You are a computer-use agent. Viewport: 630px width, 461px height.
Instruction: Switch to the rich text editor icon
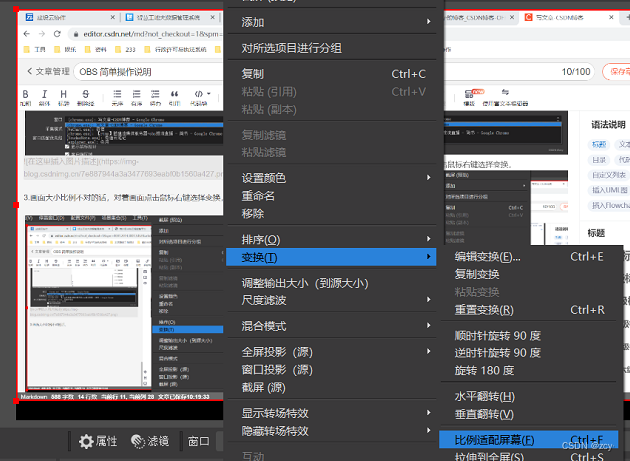[x=505, y=92]
